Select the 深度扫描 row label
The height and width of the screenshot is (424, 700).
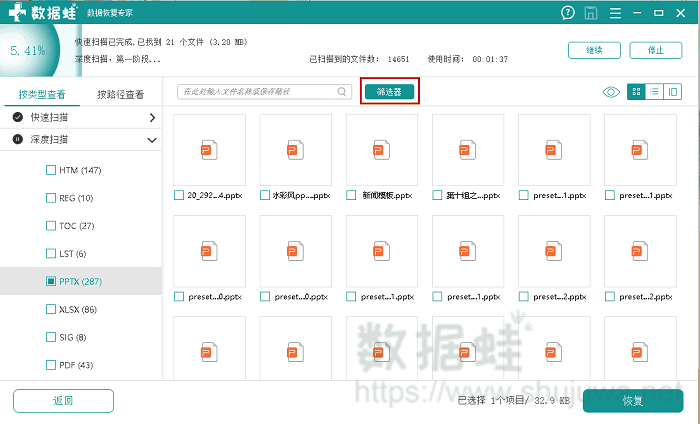(x=49, y=140)
